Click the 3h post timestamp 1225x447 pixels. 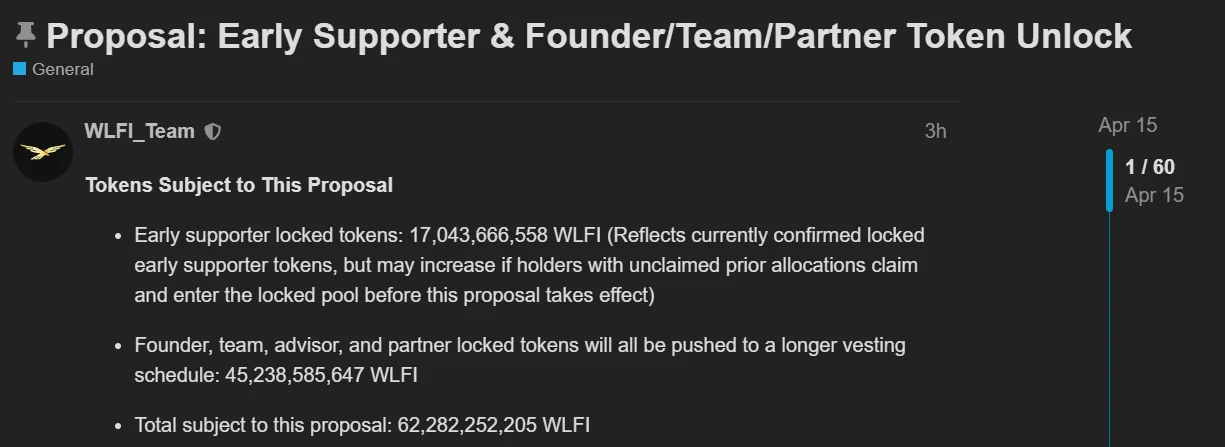pyautogui.click(x=935, y=131)
